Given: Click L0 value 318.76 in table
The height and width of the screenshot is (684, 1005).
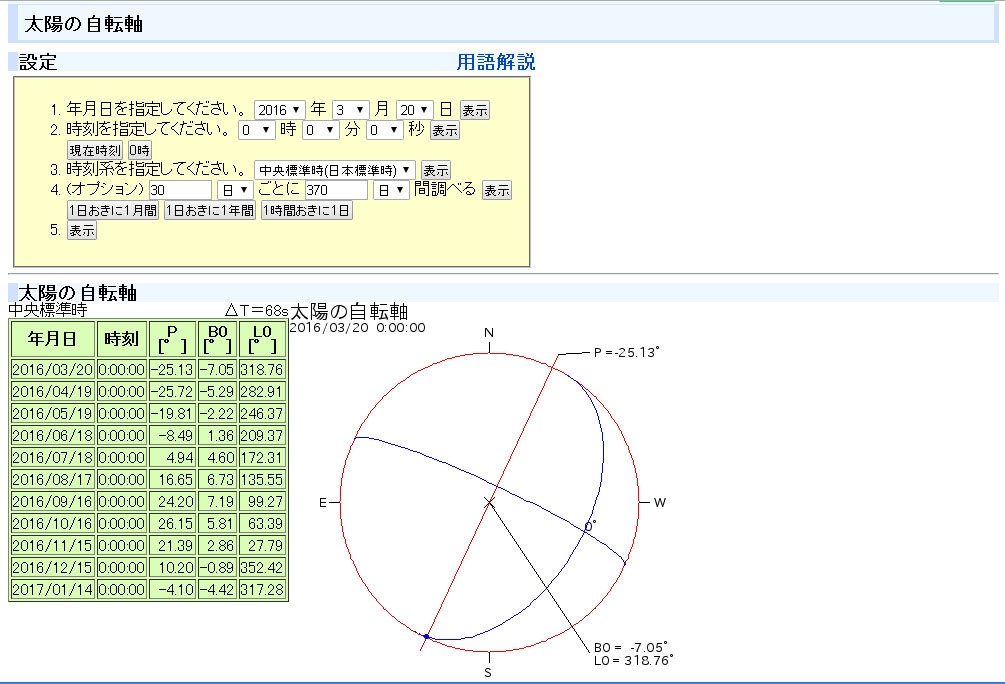Looking at the screenshot, I should (262, 369).
